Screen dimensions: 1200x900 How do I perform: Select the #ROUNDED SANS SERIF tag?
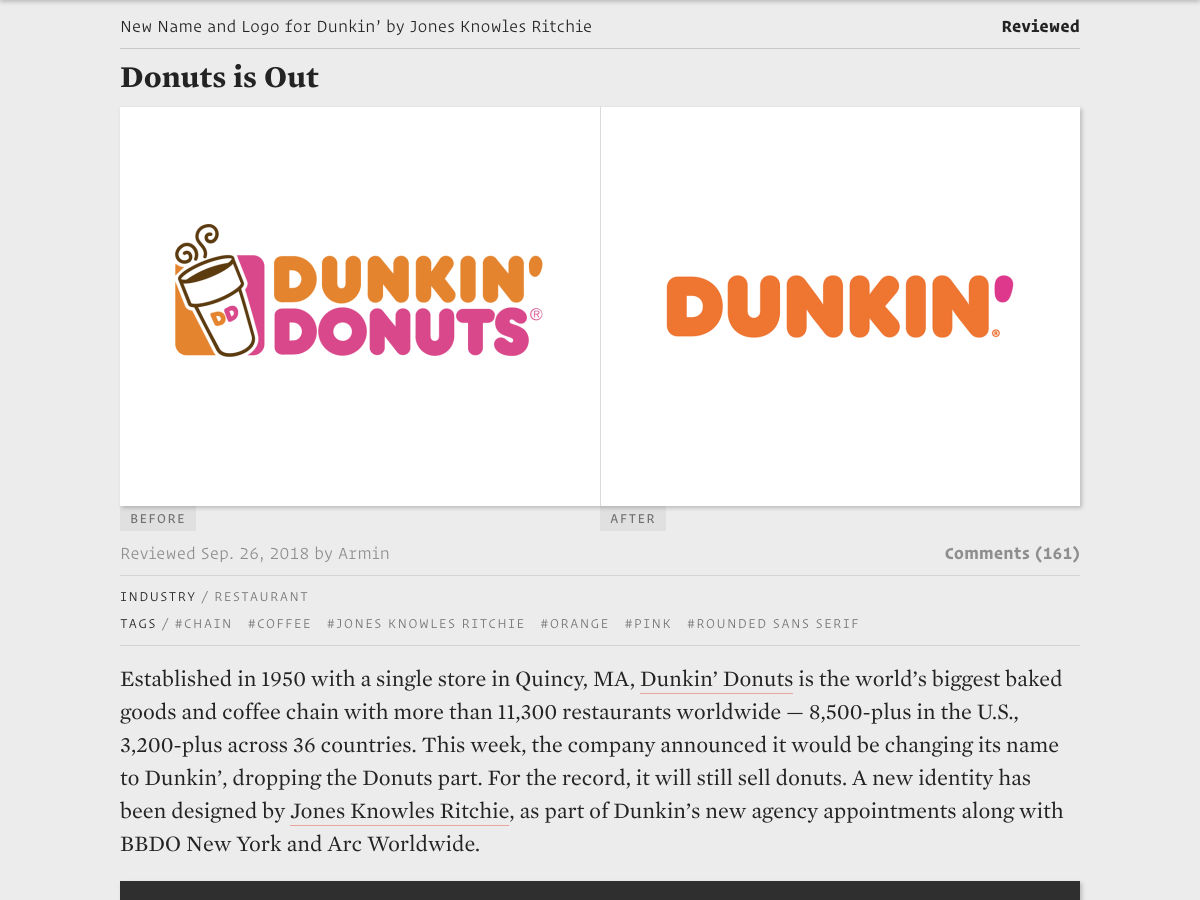(x=773, y=623)
